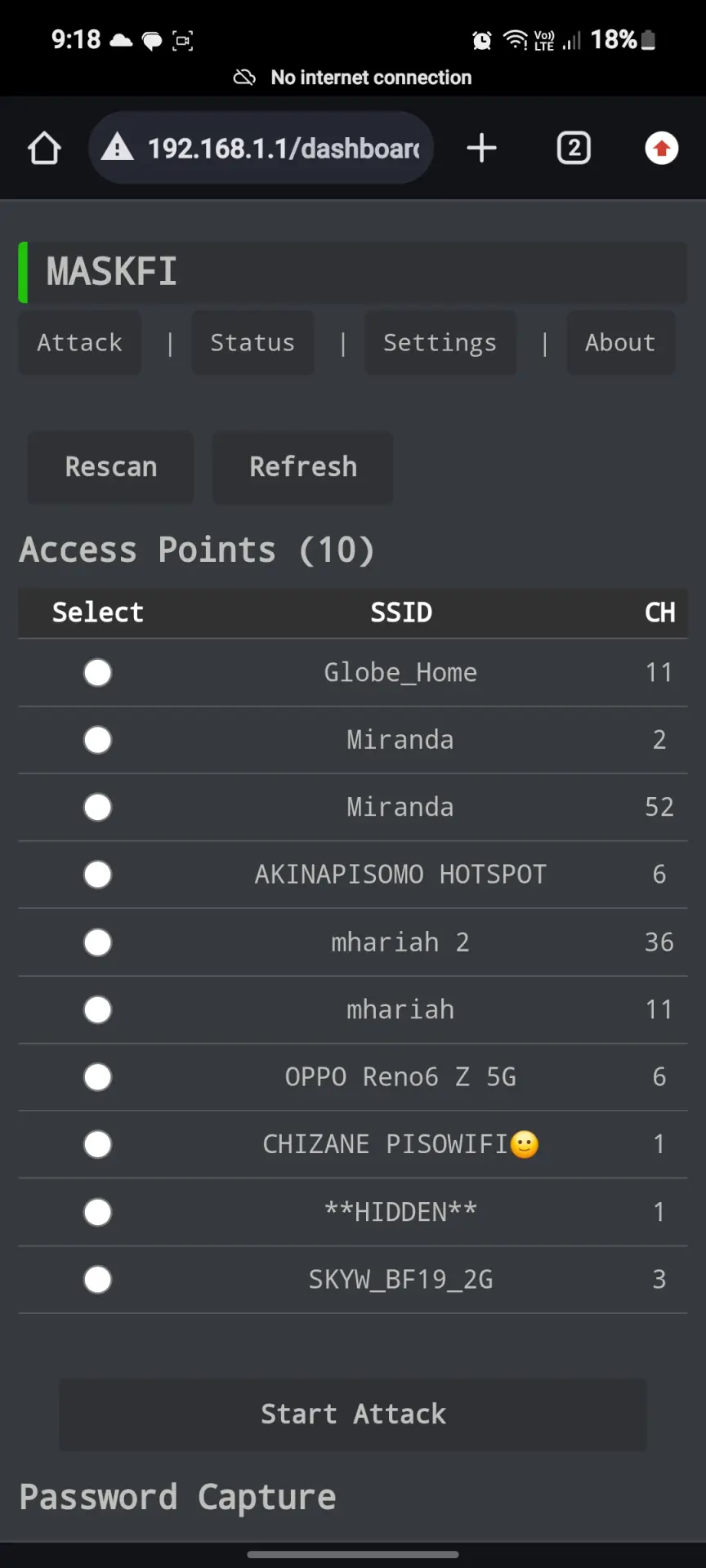The width and height of the screenshot is (706, 1568).
Task: Select mhariah 2 on channel 36
Action: click(x=98, y=942)
